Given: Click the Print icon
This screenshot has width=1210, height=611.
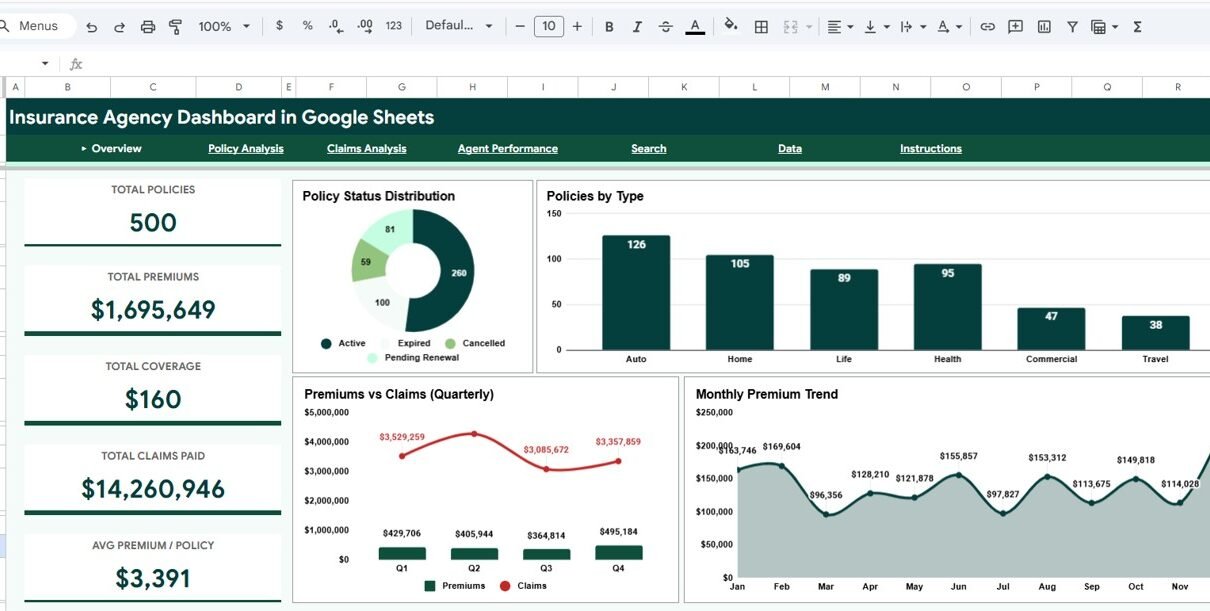Looking at the screenshot, I should tap(148, 27).
